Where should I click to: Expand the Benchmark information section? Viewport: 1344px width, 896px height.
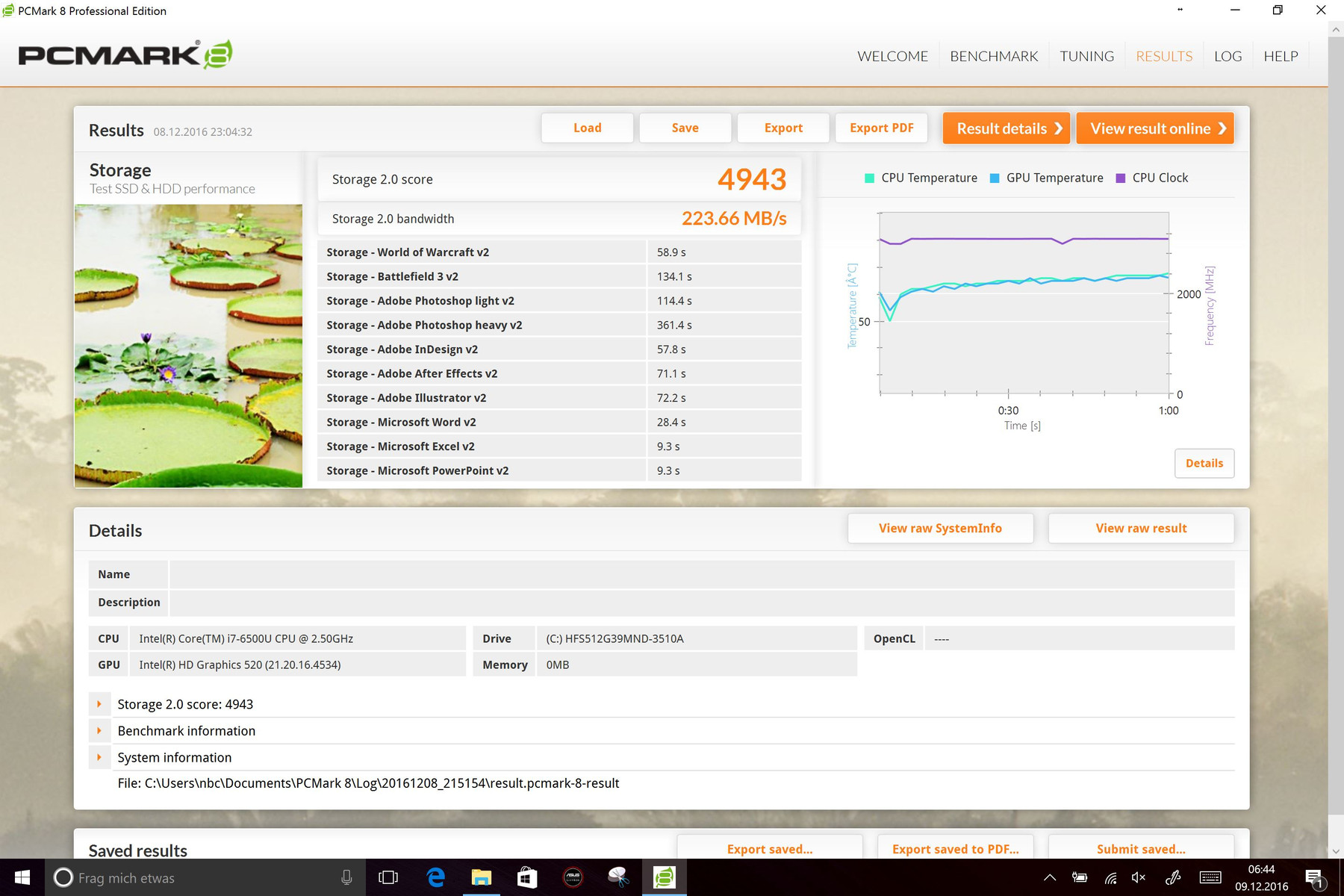[x=99, y=731]
